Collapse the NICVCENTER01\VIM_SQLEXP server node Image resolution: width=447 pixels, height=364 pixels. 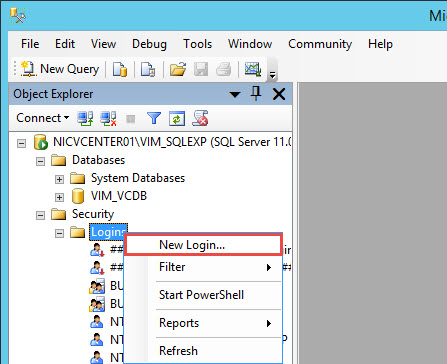(22, 144)
